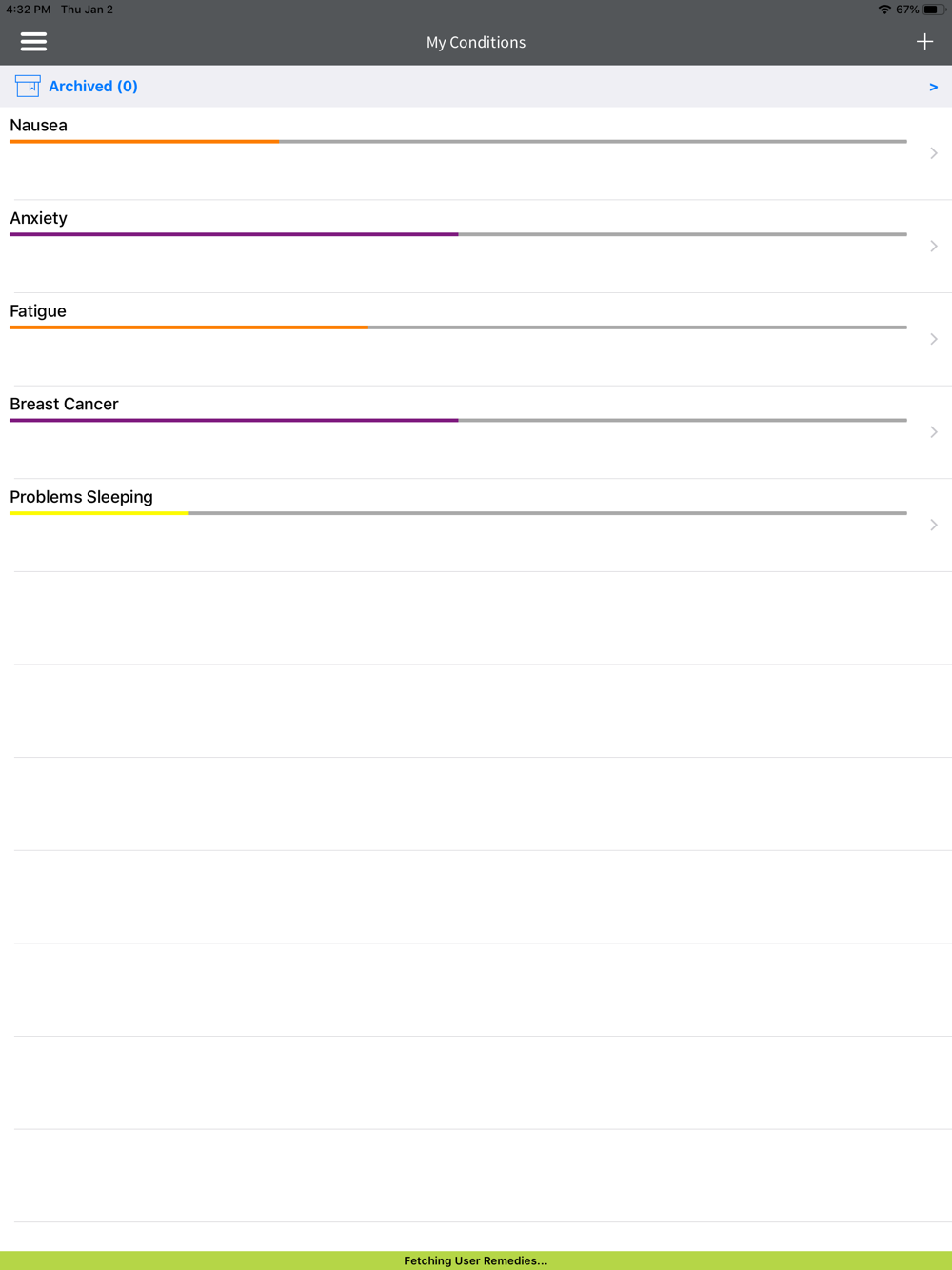Screen dimensions: 952x1270
Task: Choose Problems Sleeping from list
Action: (476, 526)
